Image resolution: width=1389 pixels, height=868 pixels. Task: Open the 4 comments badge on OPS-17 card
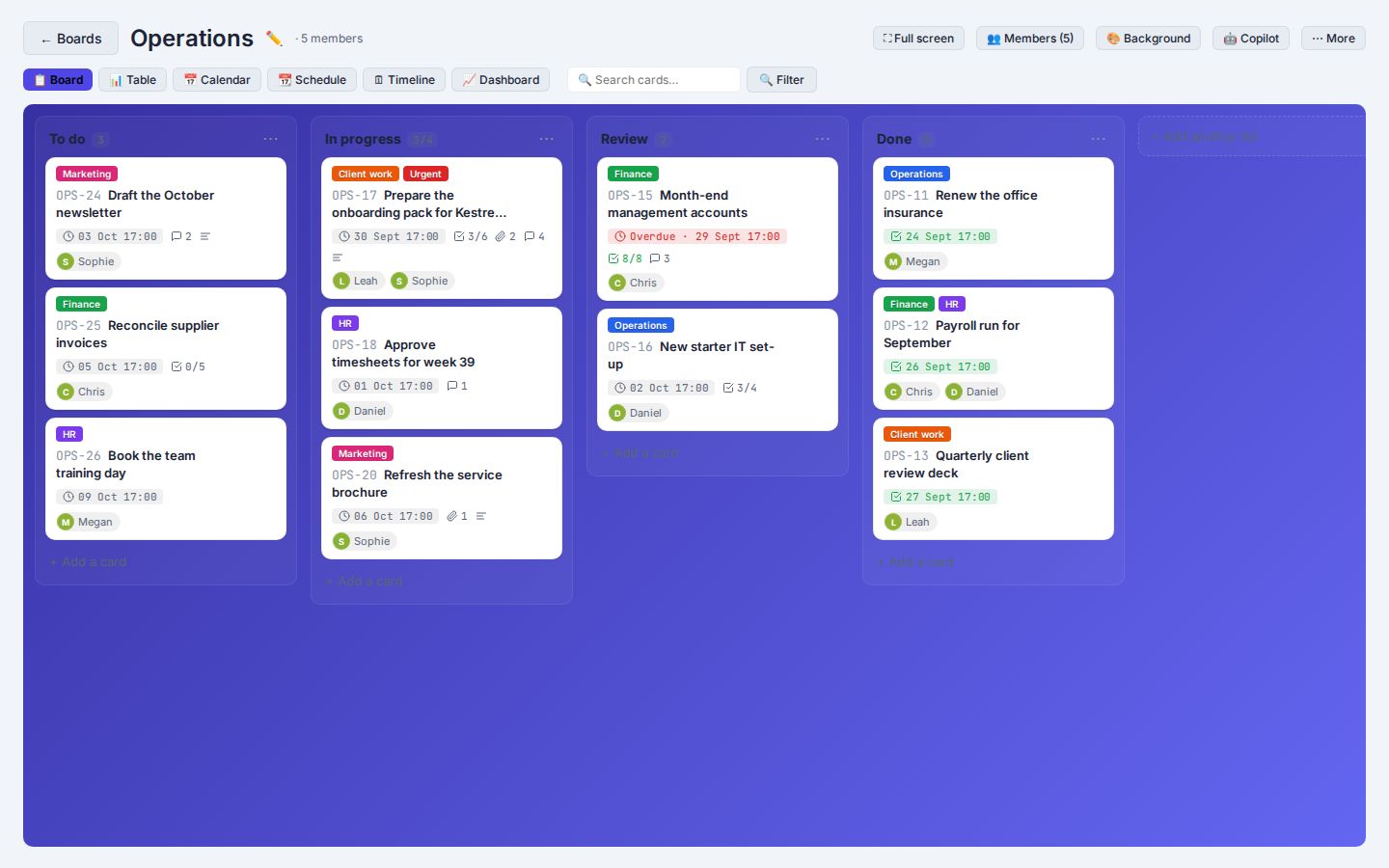(x=534, y=236)
